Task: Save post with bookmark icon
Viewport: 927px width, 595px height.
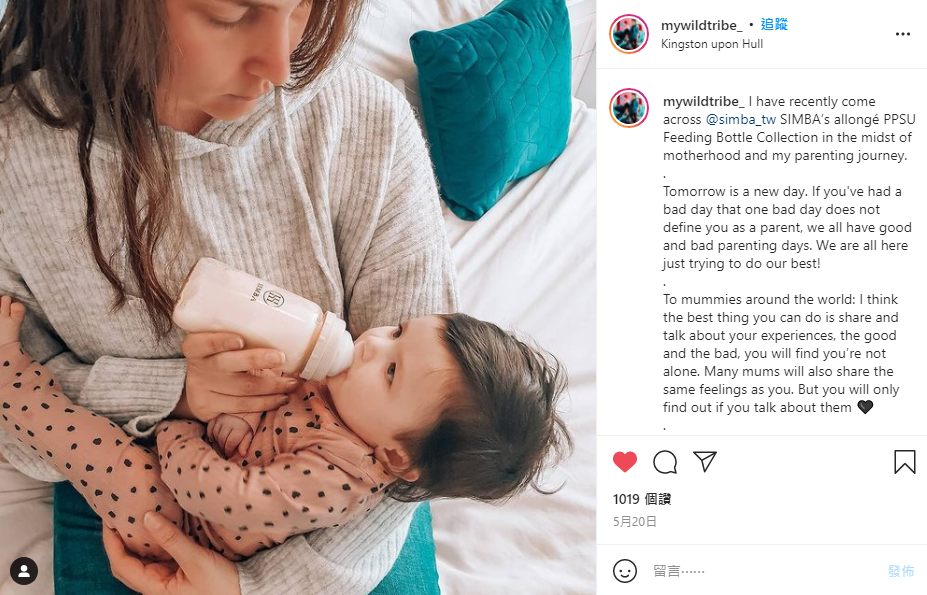Action: (x=905, y=462)
